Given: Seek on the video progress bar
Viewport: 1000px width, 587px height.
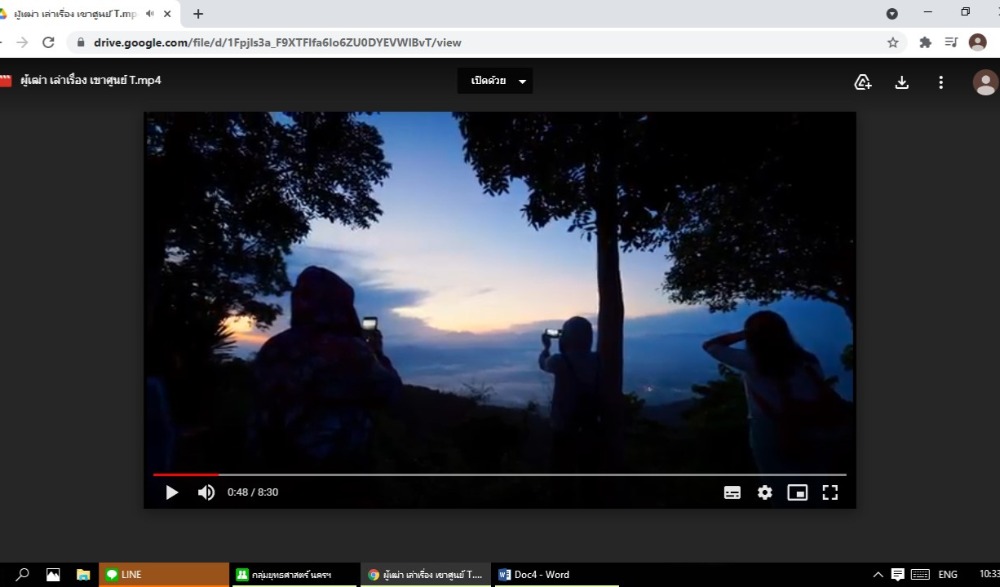Looking at the screenshot, I should point(499,475).
